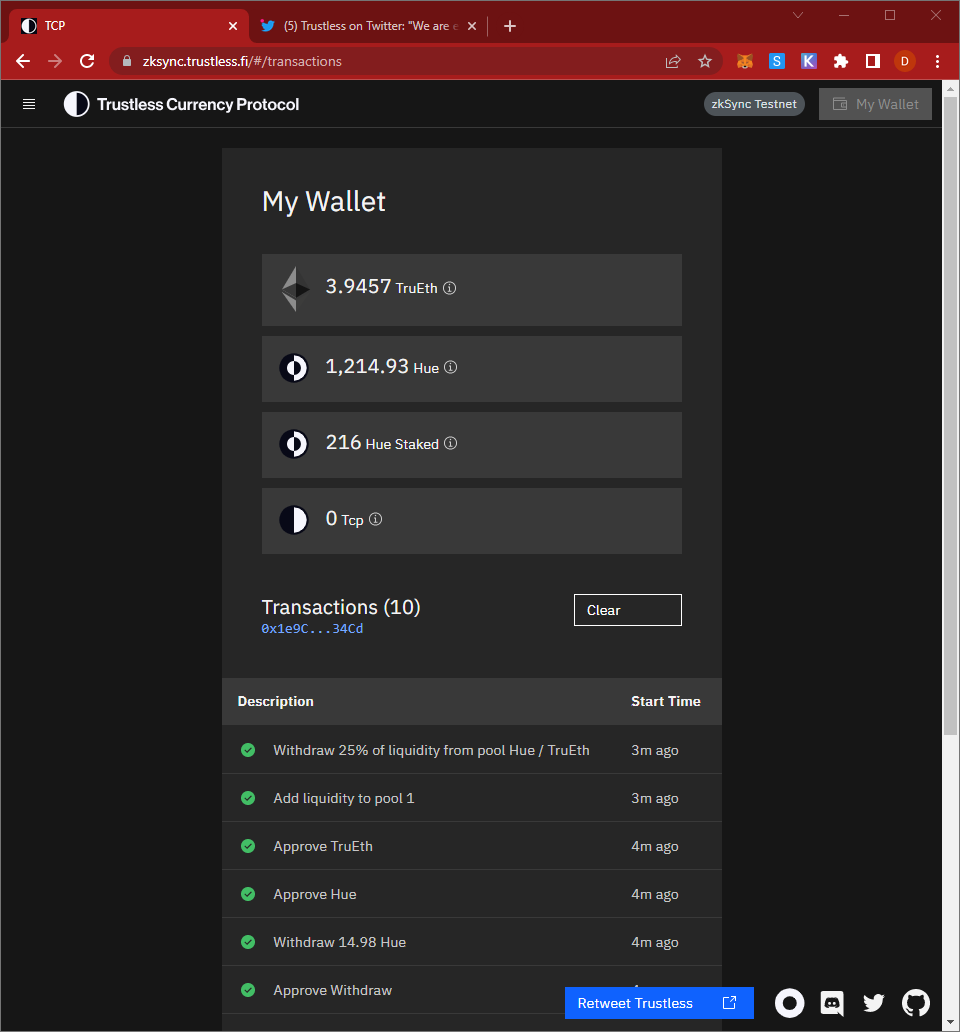
Task: Click the Trustless Currency Protocol logo
Action: coord(181,104)
